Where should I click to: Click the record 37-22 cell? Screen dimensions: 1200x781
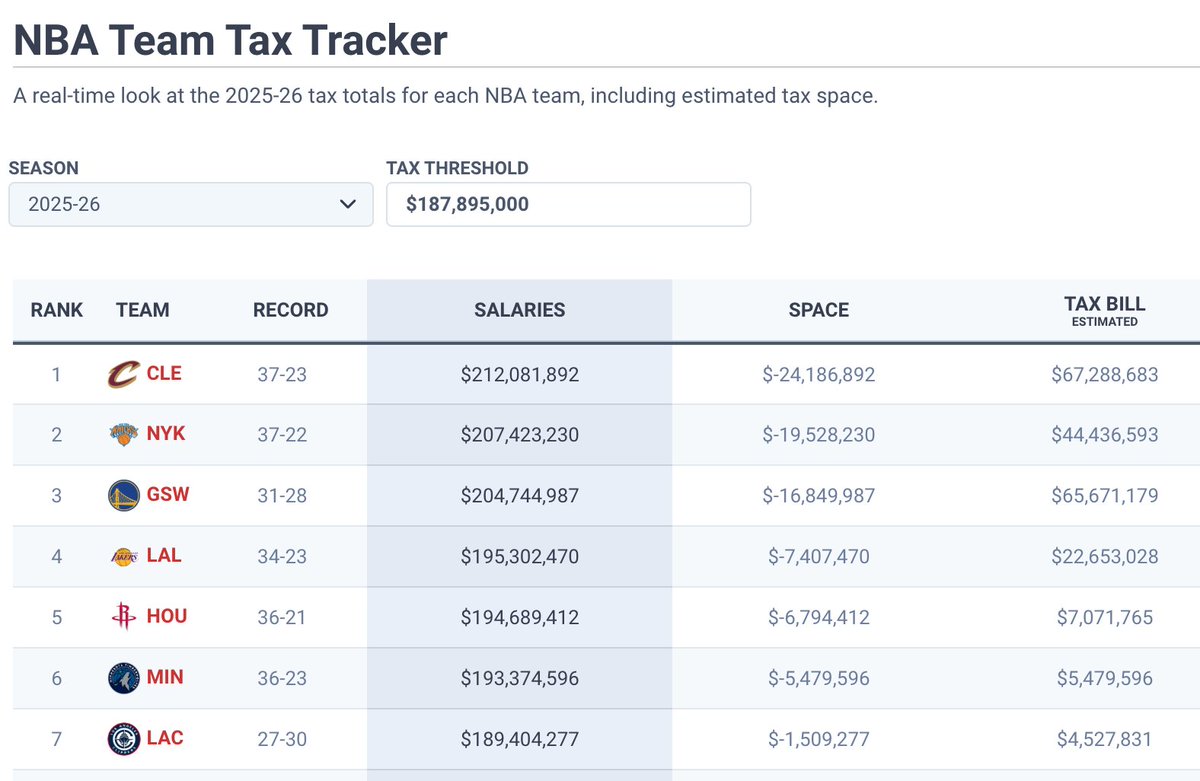[282, 435]
